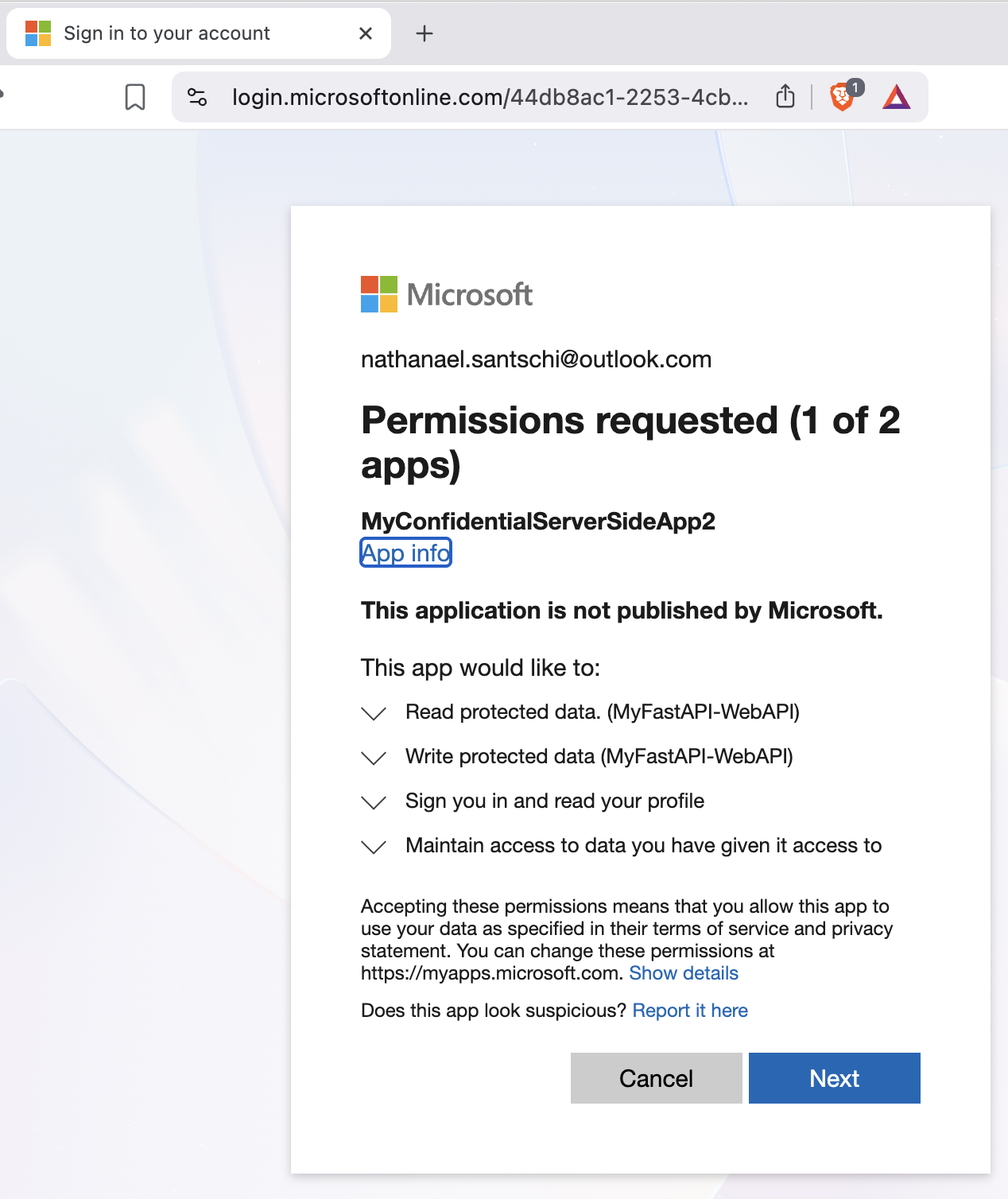Open site settings icon in address bar
This screenshot has width=1008, height=1199.
tap(197, 97)
